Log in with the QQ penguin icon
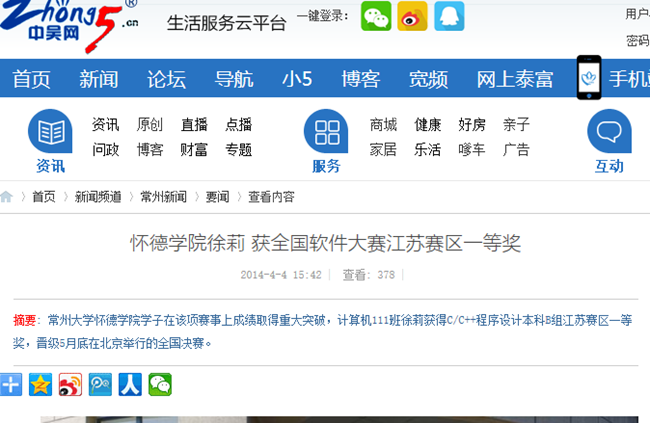This screenshot has width=650, height=423. 448,16
